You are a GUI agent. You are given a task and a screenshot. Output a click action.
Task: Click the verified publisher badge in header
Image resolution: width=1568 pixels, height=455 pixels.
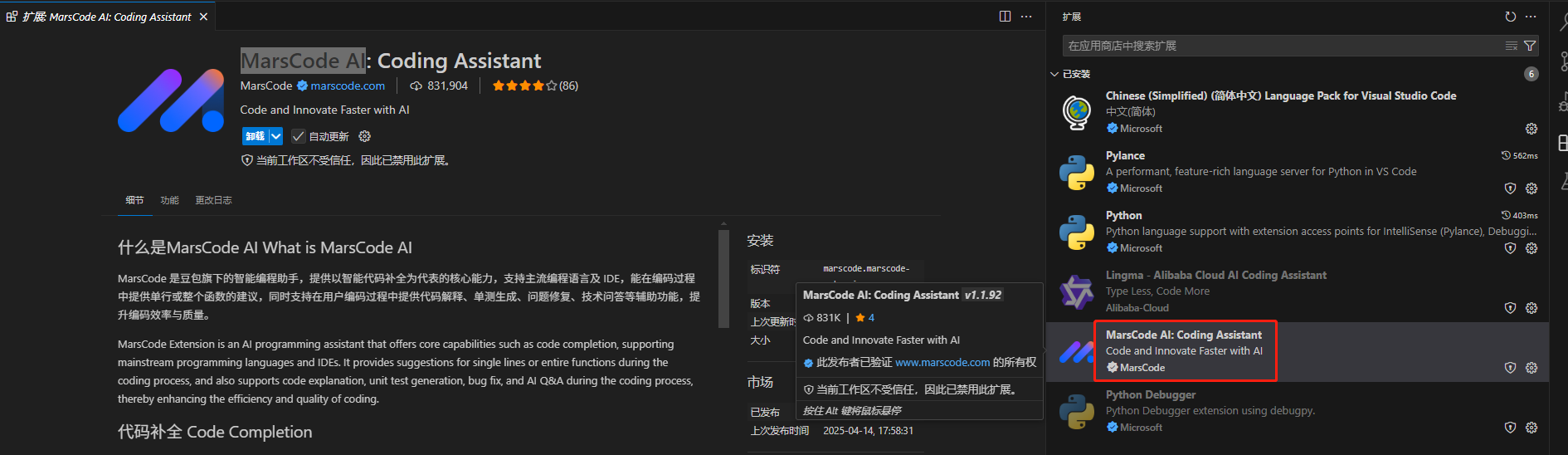[x=302, y=86]
